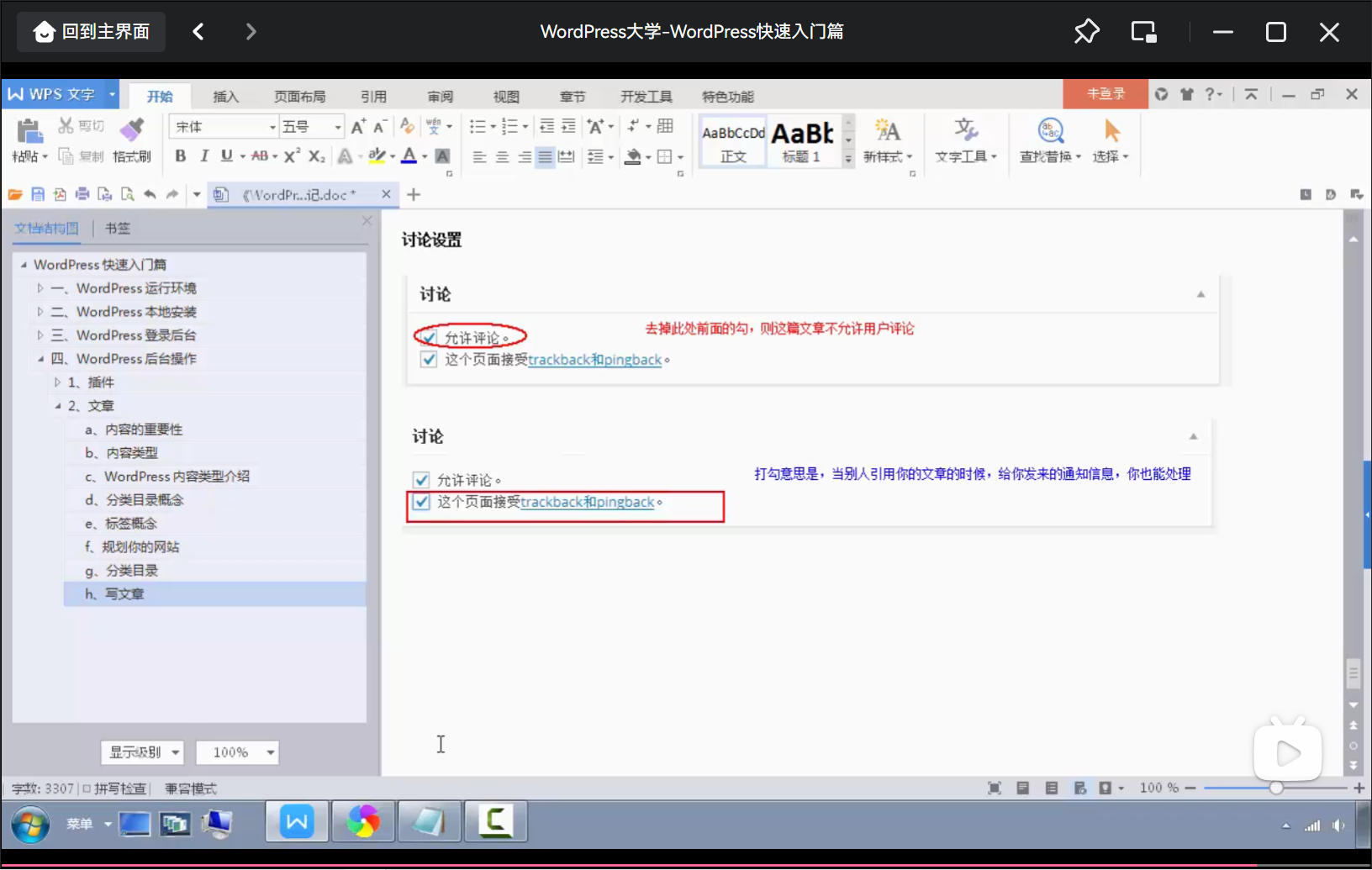The width and height of the screenshot is (1372, 870).
Task: Click the increase indent icon
Action: pos(568,126)
